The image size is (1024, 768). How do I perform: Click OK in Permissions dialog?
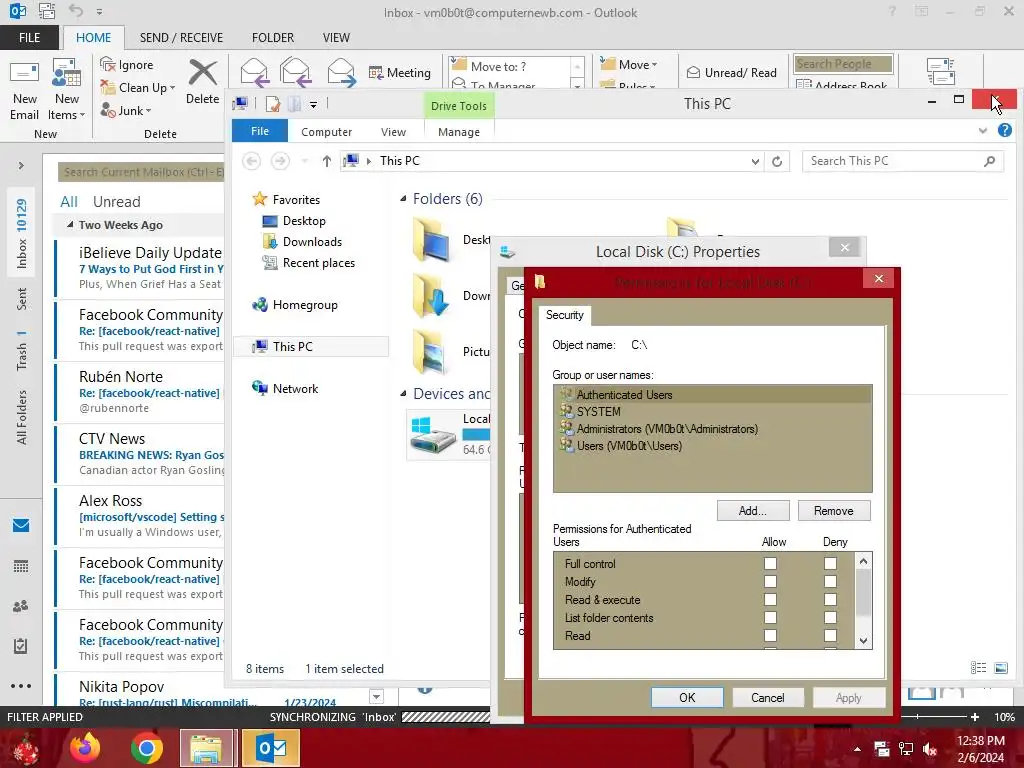point(687,697)
